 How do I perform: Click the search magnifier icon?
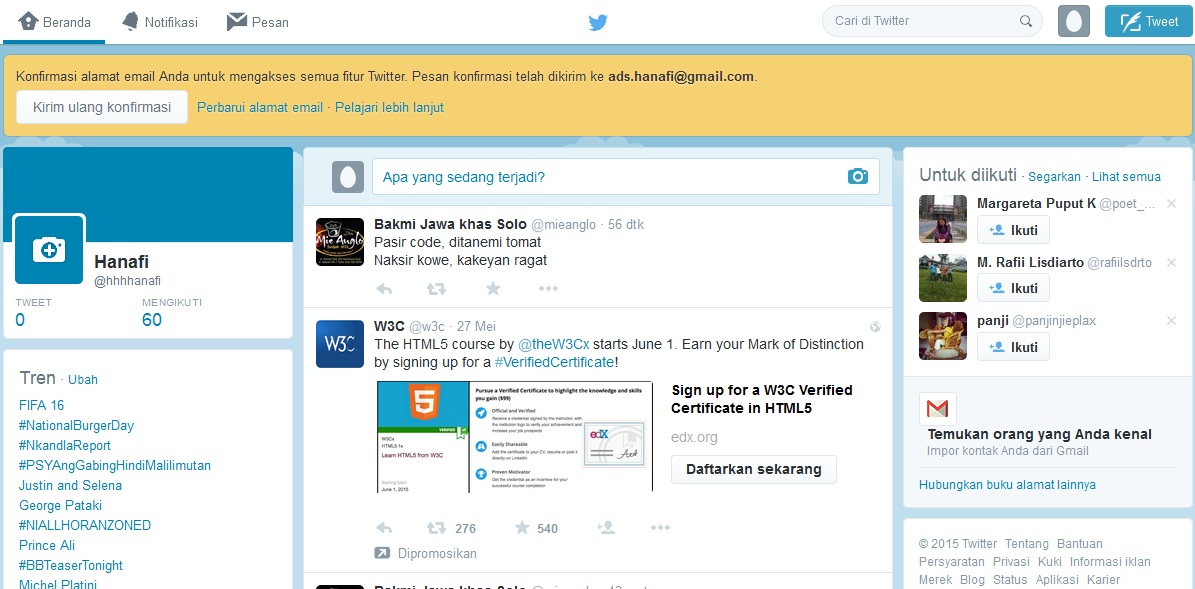coord(1026,21)
